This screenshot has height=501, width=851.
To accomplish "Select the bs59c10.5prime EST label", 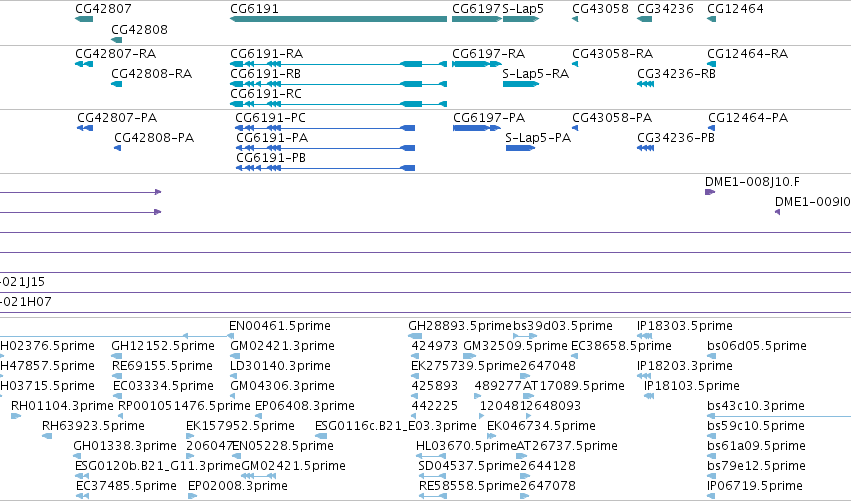I will coord(756,426).
